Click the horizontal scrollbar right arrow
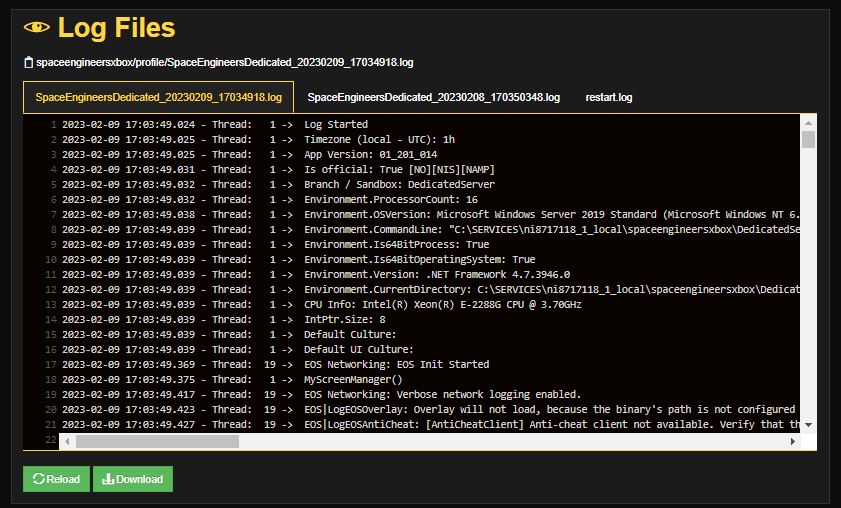This screenshot has height=508, width=841. (794, 441)
